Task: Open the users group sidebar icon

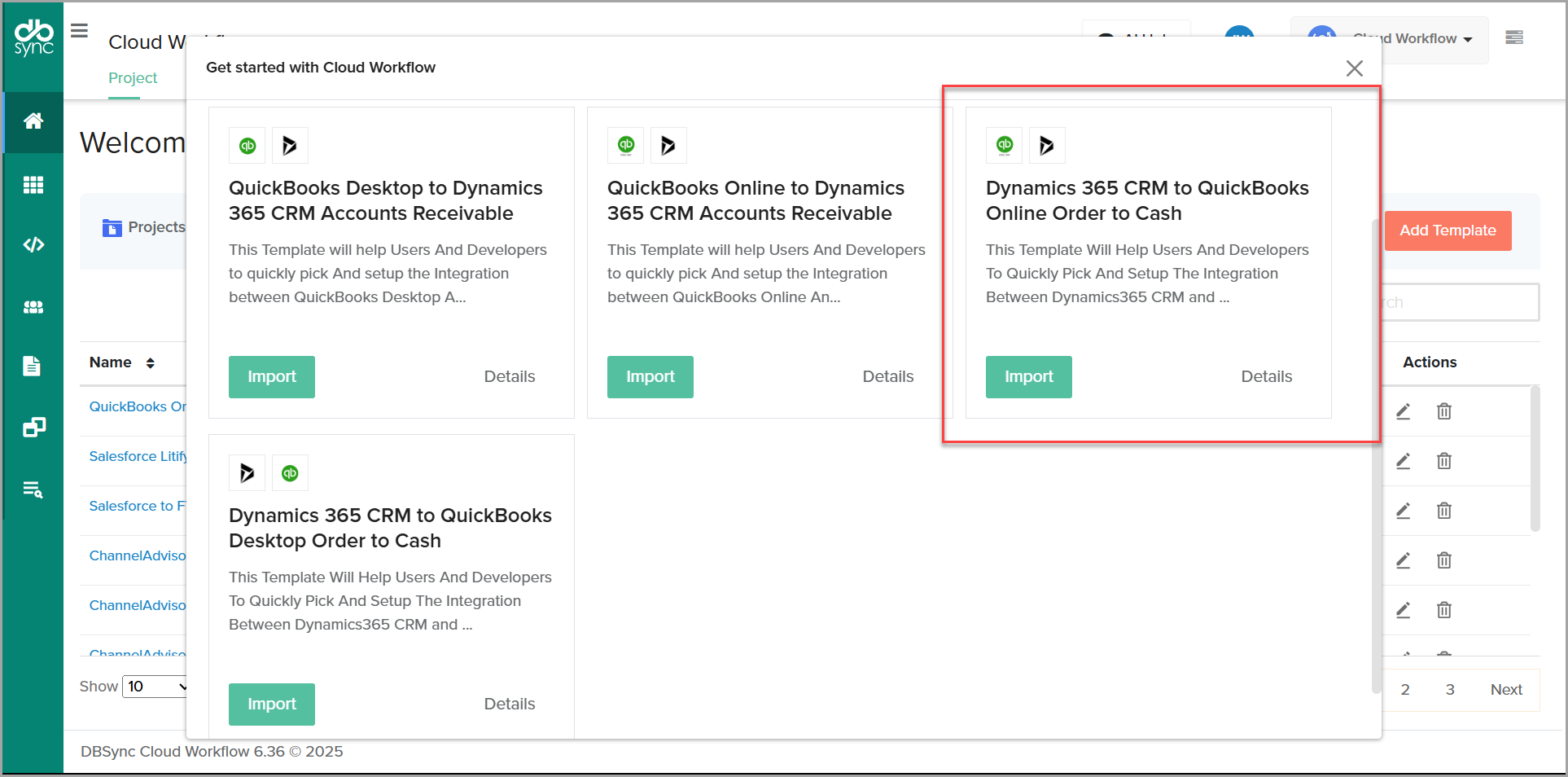Action: 33,307
